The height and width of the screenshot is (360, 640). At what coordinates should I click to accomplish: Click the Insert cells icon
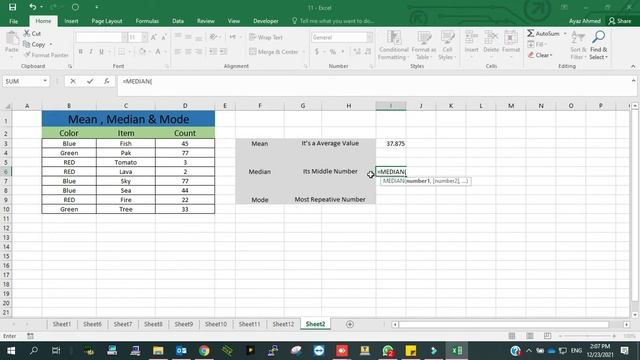[471, 38]
